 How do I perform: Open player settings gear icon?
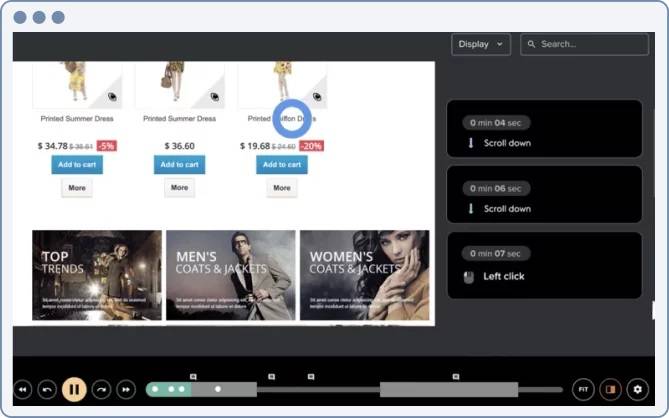tap(637, 389)
